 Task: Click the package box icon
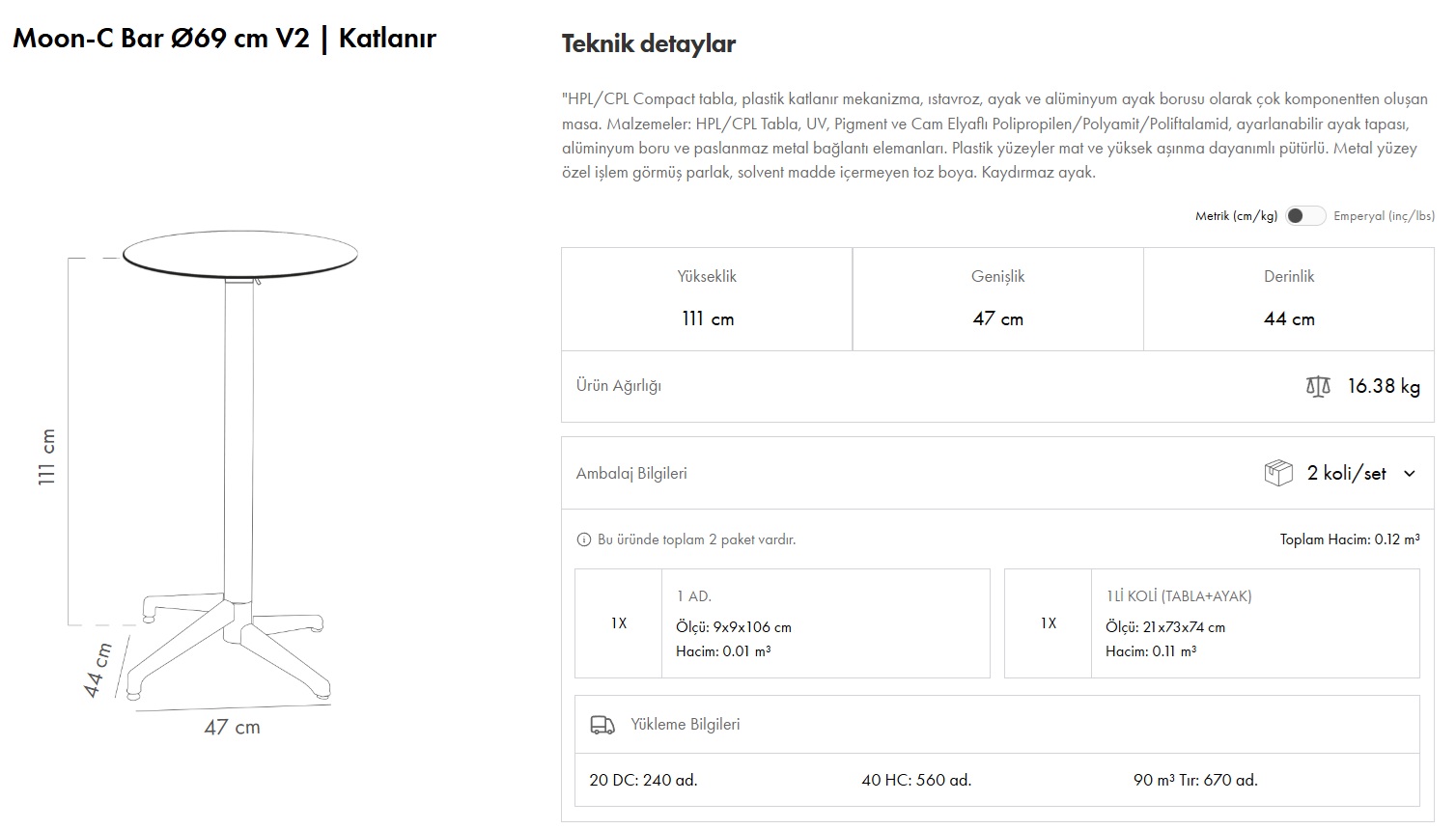click(x=1277, y=474)
